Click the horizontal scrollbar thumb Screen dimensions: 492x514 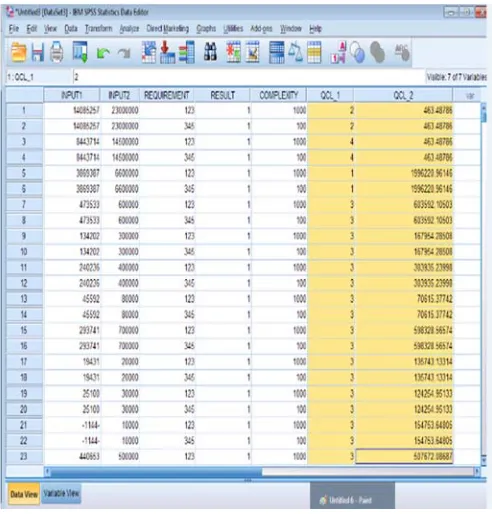(x=156, y=472)
